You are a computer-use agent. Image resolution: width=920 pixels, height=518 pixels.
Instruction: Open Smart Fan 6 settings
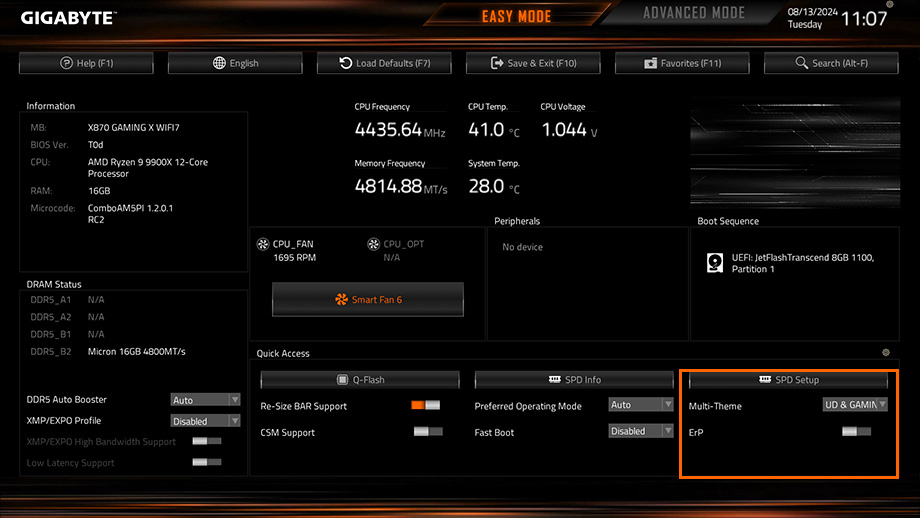368,299
